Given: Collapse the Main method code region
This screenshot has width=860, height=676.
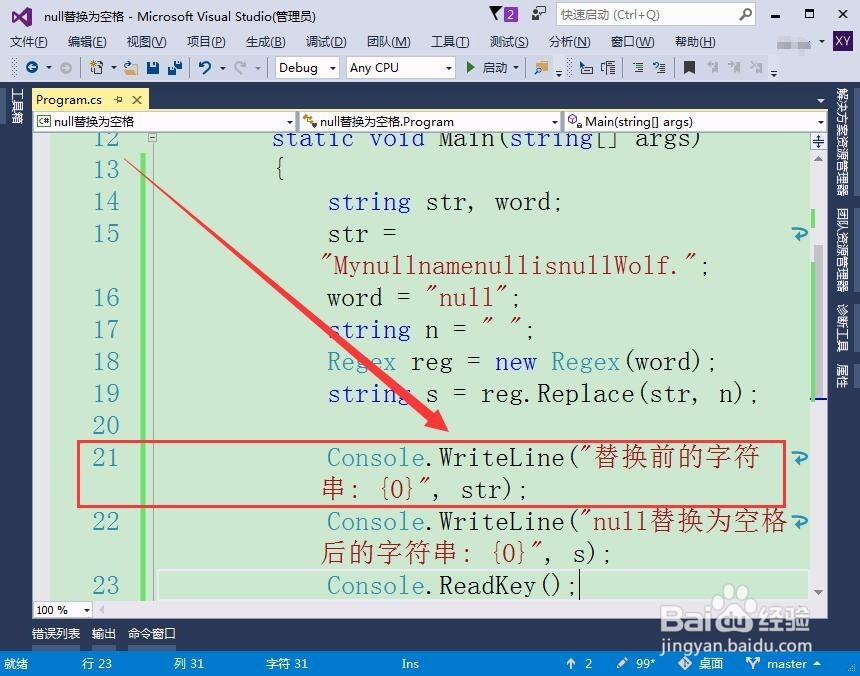Looking at the screenshot, I should click(x=154, y=138).
